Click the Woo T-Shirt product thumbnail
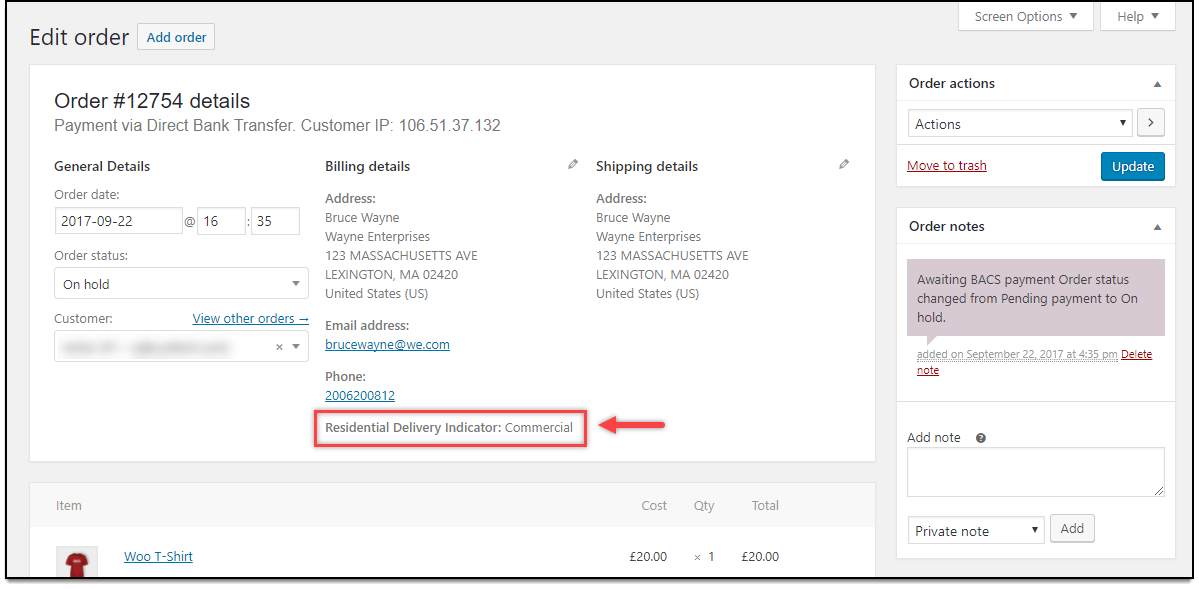The image size is (1199, 589). [76, 562]
